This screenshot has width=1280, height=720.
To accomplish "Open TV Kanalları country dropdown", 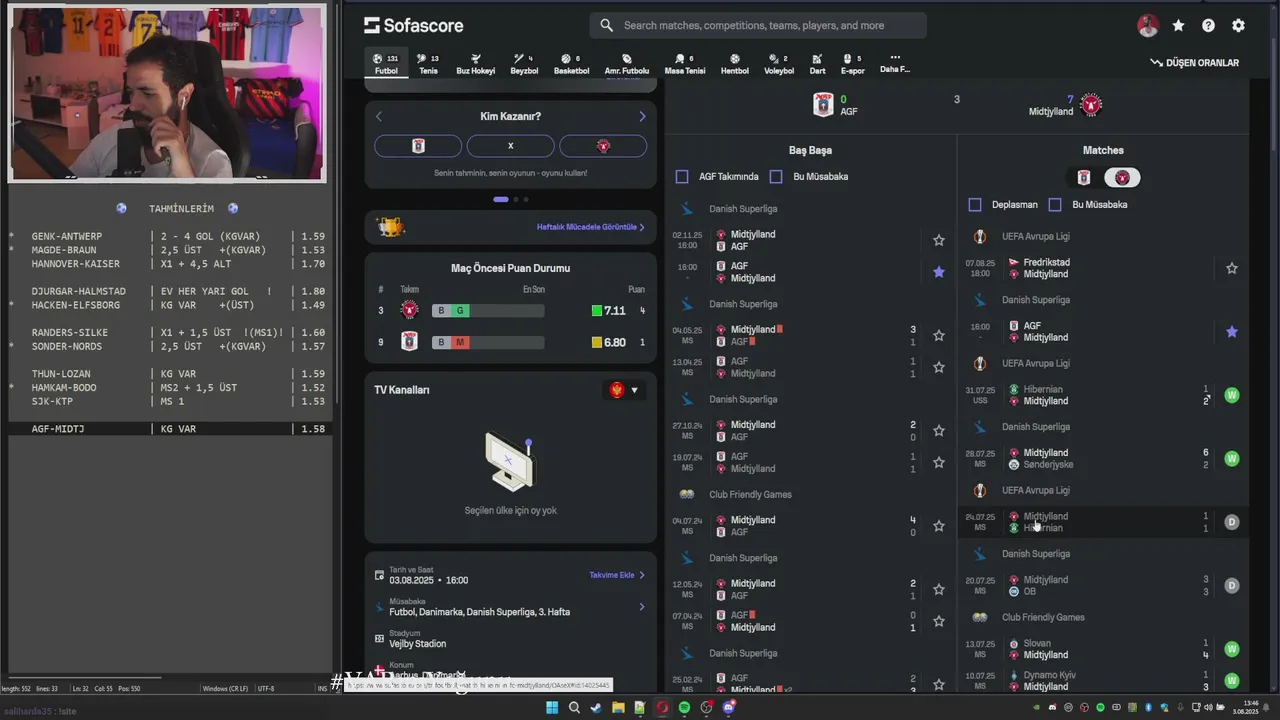I will [625, 390].
